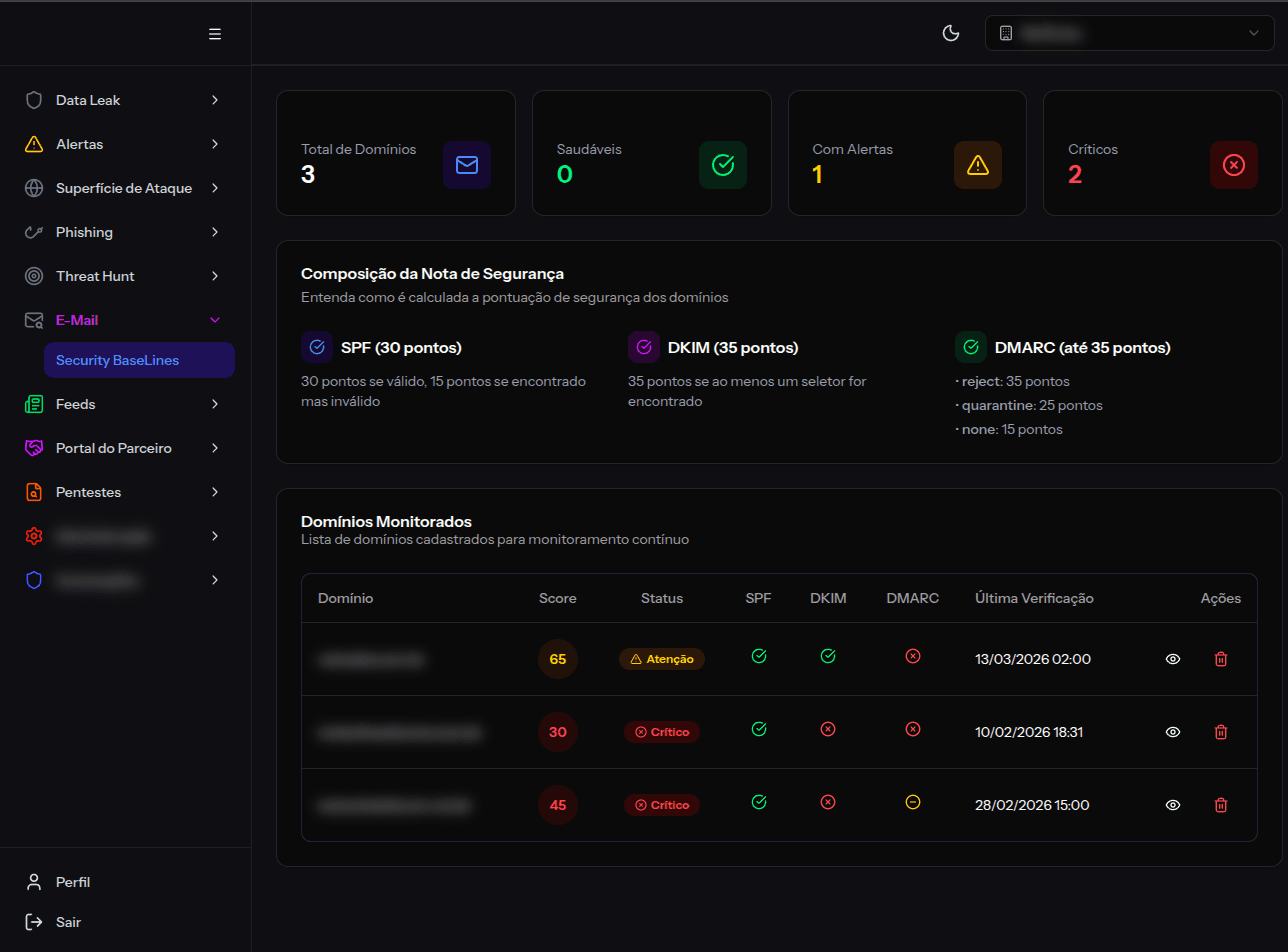Toggle the sidebar with the hamburger menu

(214, 33)
